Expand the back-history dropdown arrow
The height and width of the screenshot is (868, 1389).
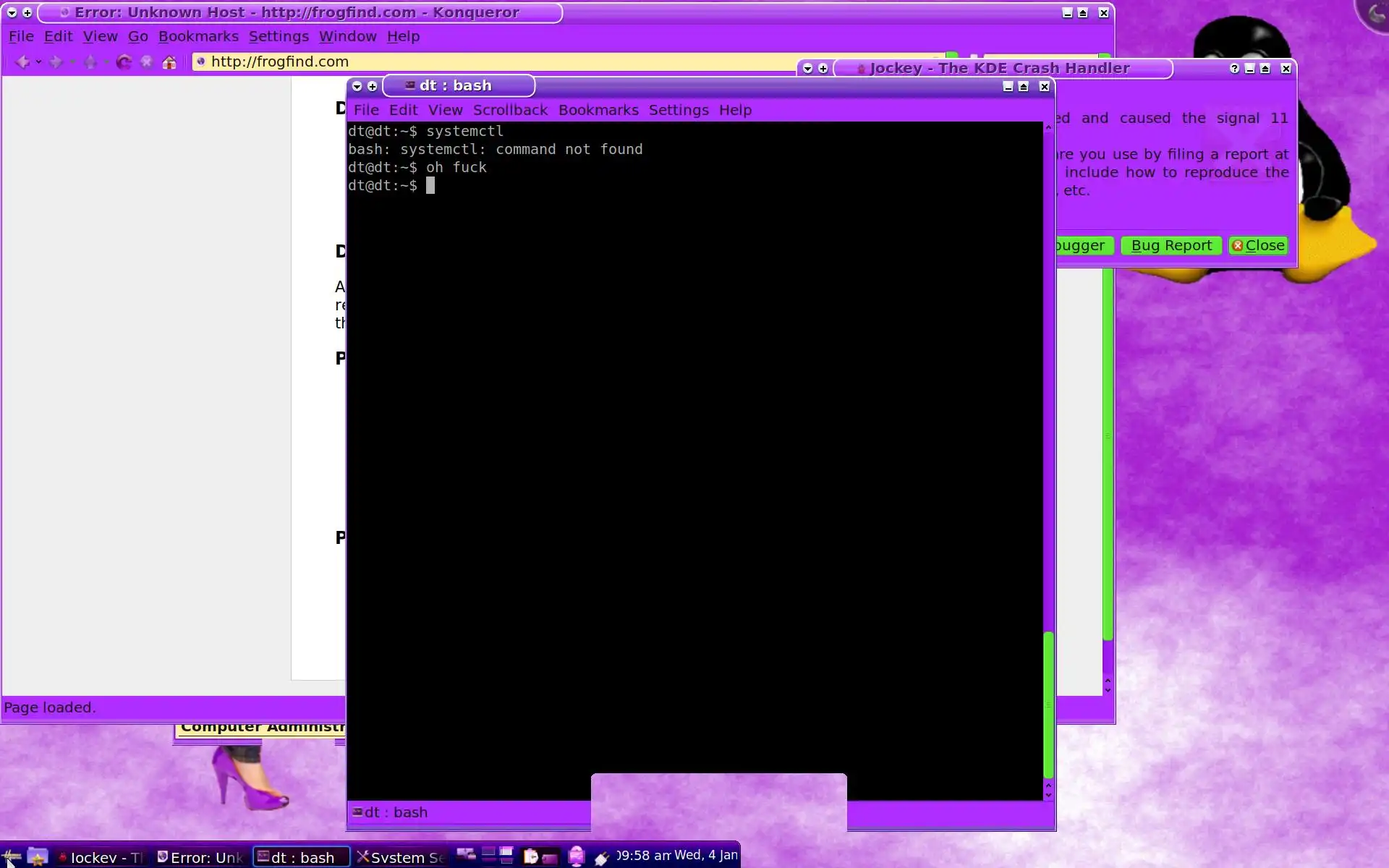pyautogui.click(x=38, y=62)
